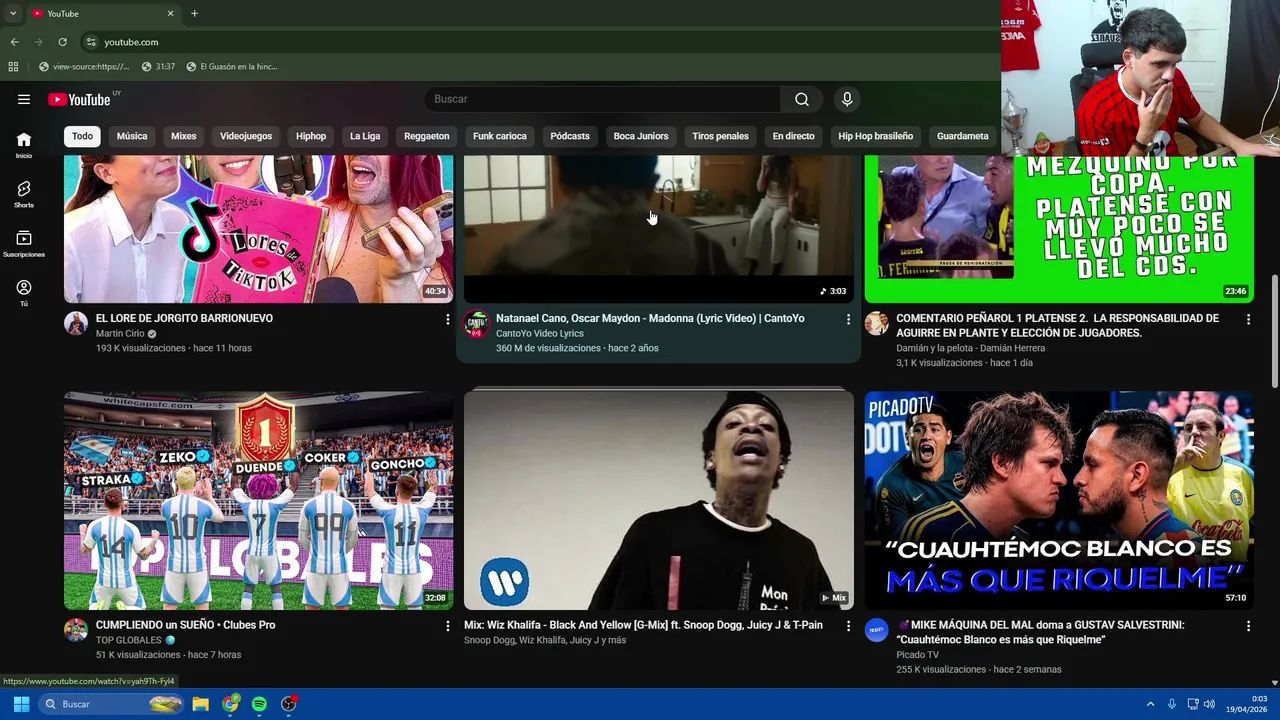Open File Explorer from the taskbar
Viewport: 1280px width, 720px height.
201,704
